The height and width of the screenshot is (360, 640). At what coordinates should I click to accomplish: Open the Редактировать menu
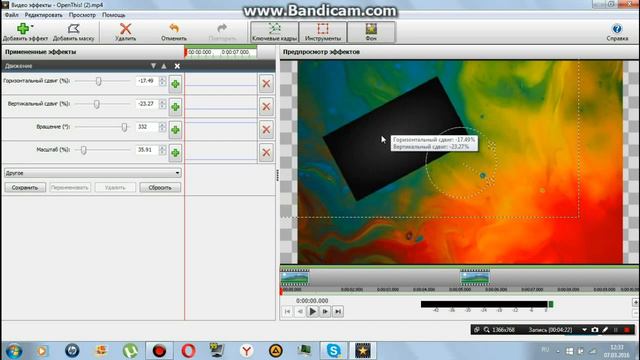44,15
